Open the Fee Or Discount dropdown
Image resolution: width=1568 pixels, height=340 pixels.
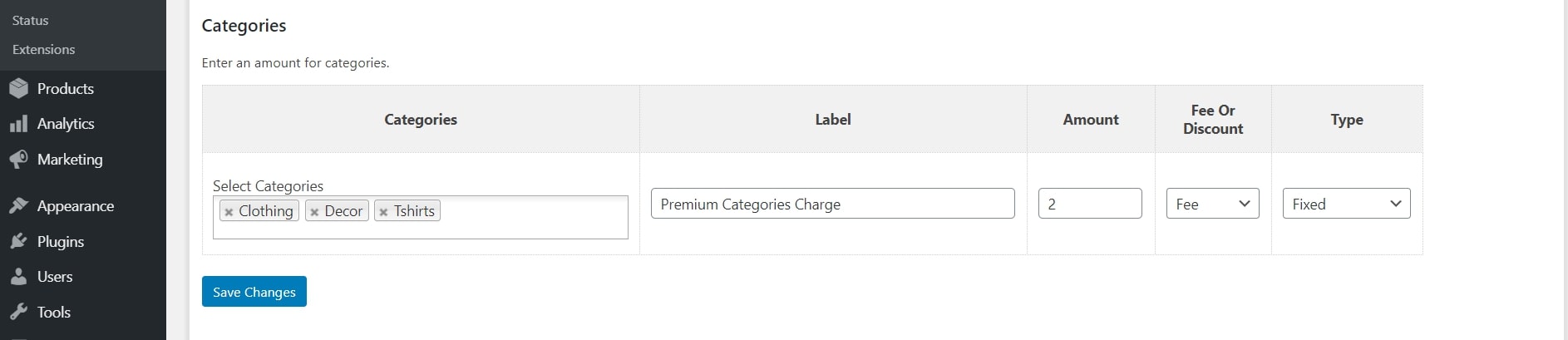coord(1212,204)
